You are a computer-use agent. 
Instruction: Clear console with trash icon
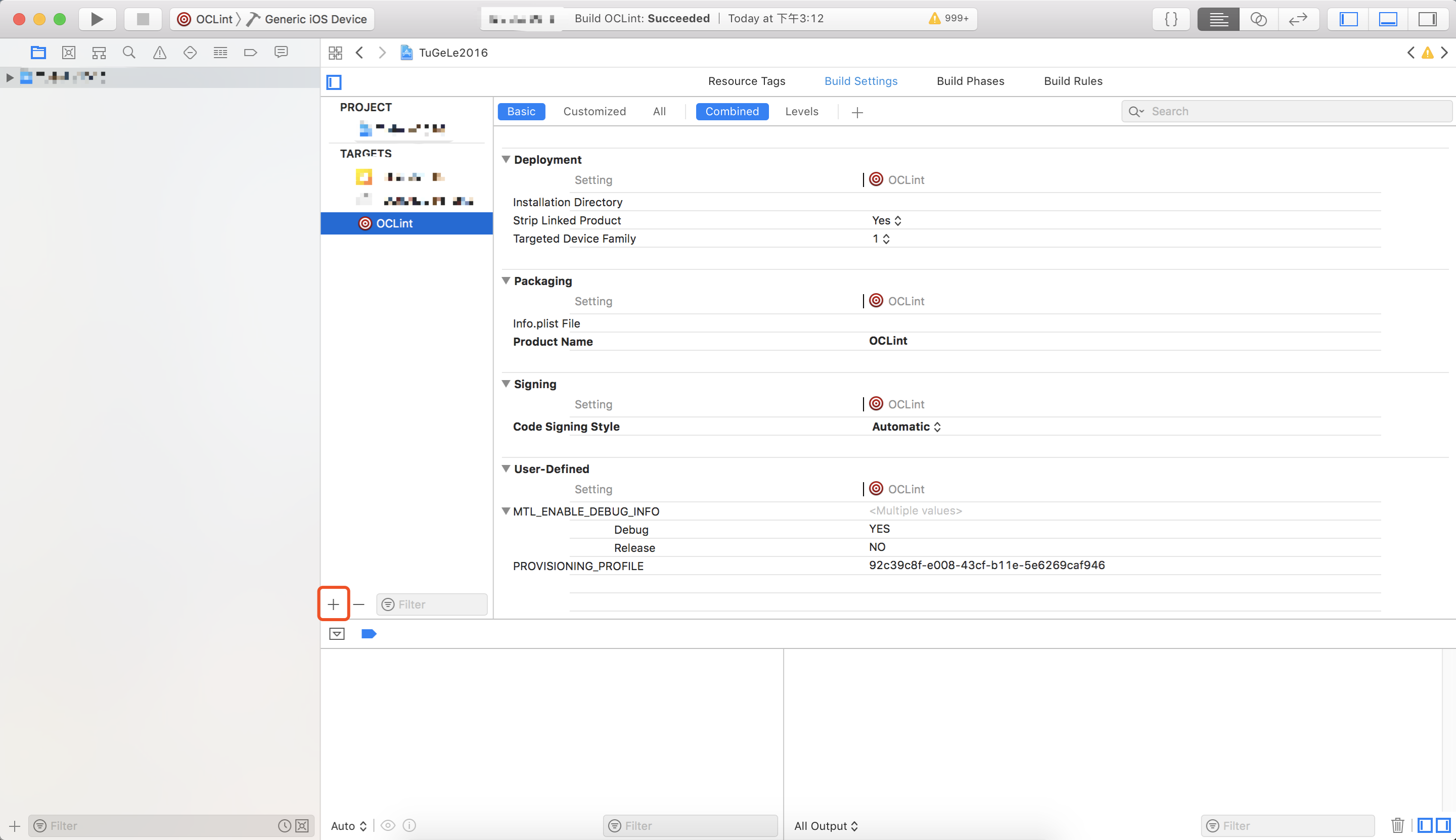click(x=1397, y=825)
